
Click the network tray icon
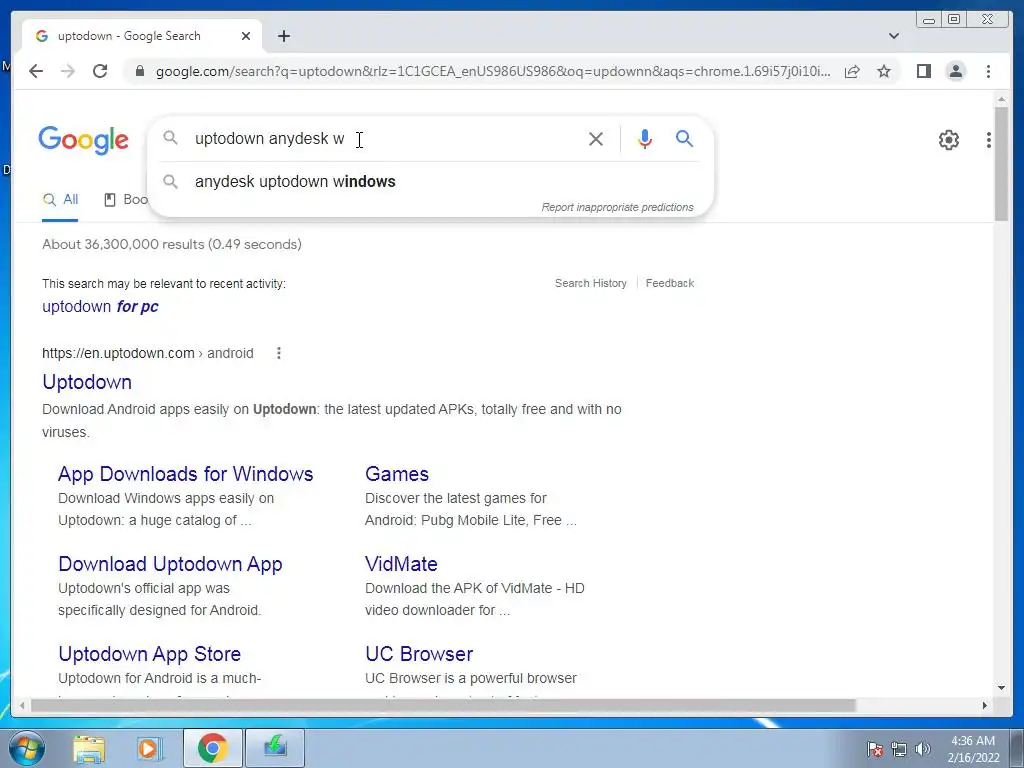tap(899, 748)
